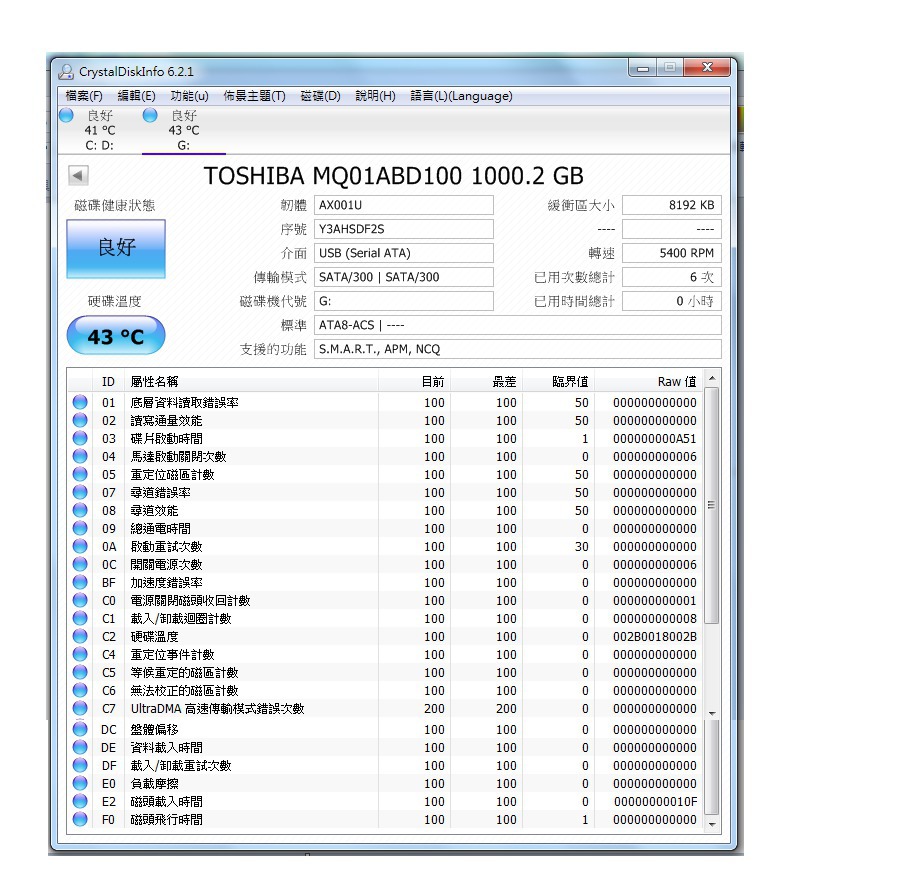Viewport: 912px width, 895px height.
Task: Click the power on count field 6 次
Action: click(x=672, y=277)
